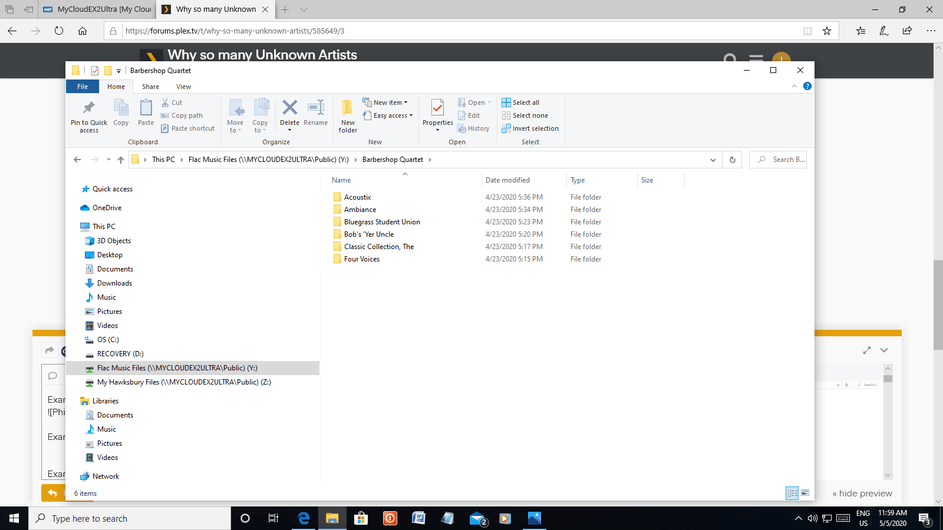
Task: Open the Copy to dropdown
Action: 260,117
